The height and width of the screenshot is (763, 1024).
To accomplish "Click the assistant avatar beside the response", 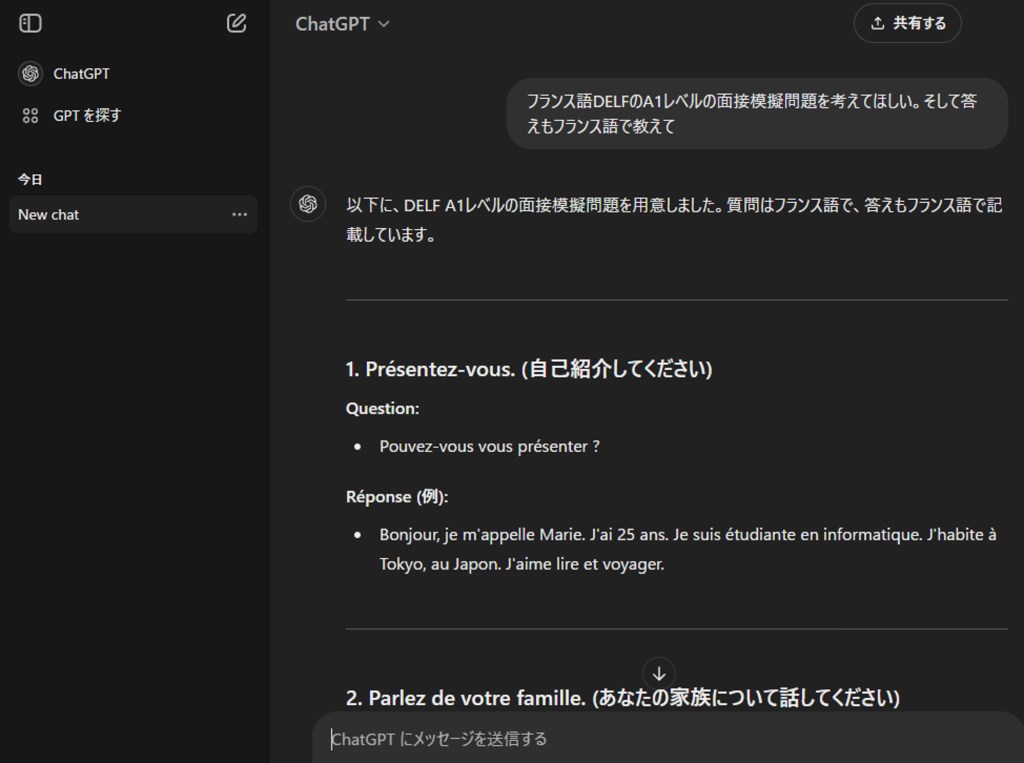I will pos(308,204).
